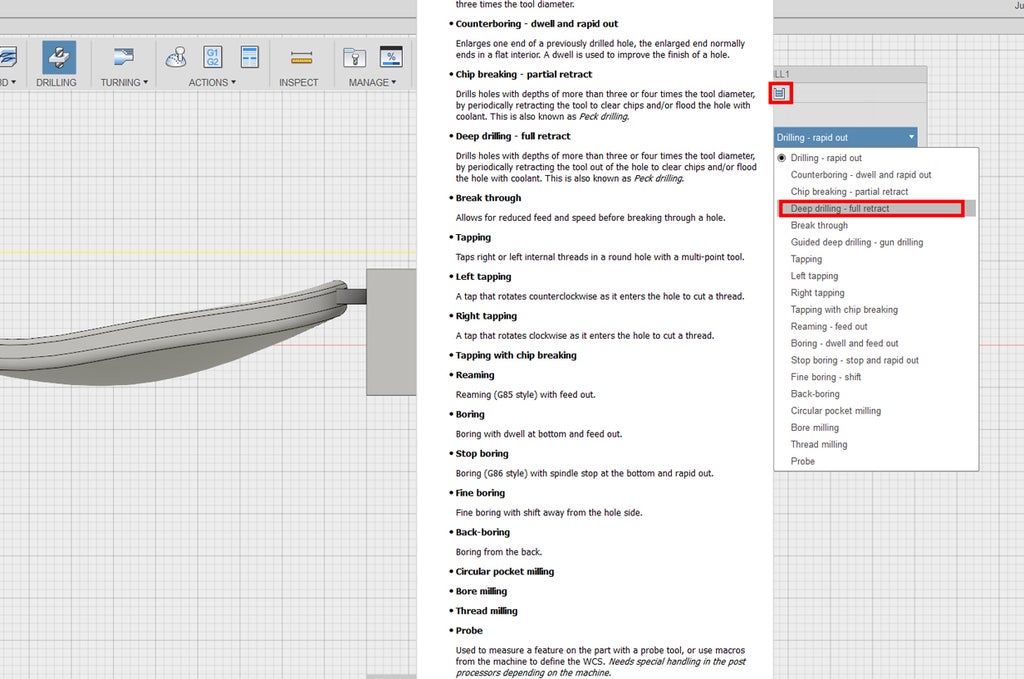
Task: Select 'Stop boring - stop and rapid out'
Action: click(876, 360)
